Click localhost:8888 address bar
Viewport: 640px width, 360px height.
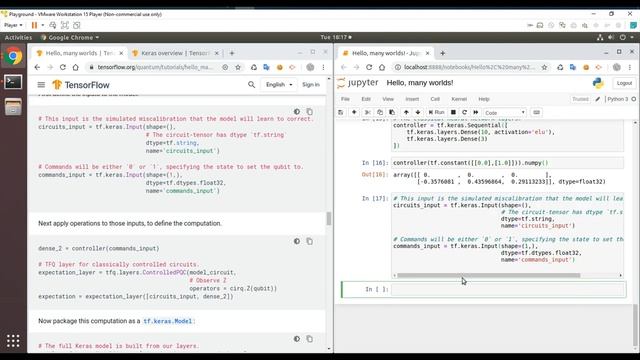tap(469, 67)
